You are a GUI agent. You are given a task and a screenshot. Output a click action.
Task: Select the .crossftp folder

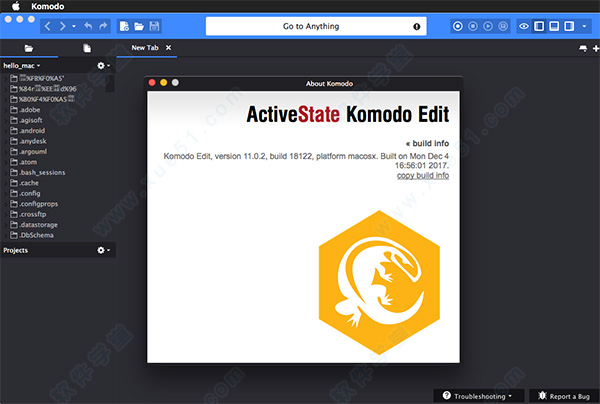33,214
